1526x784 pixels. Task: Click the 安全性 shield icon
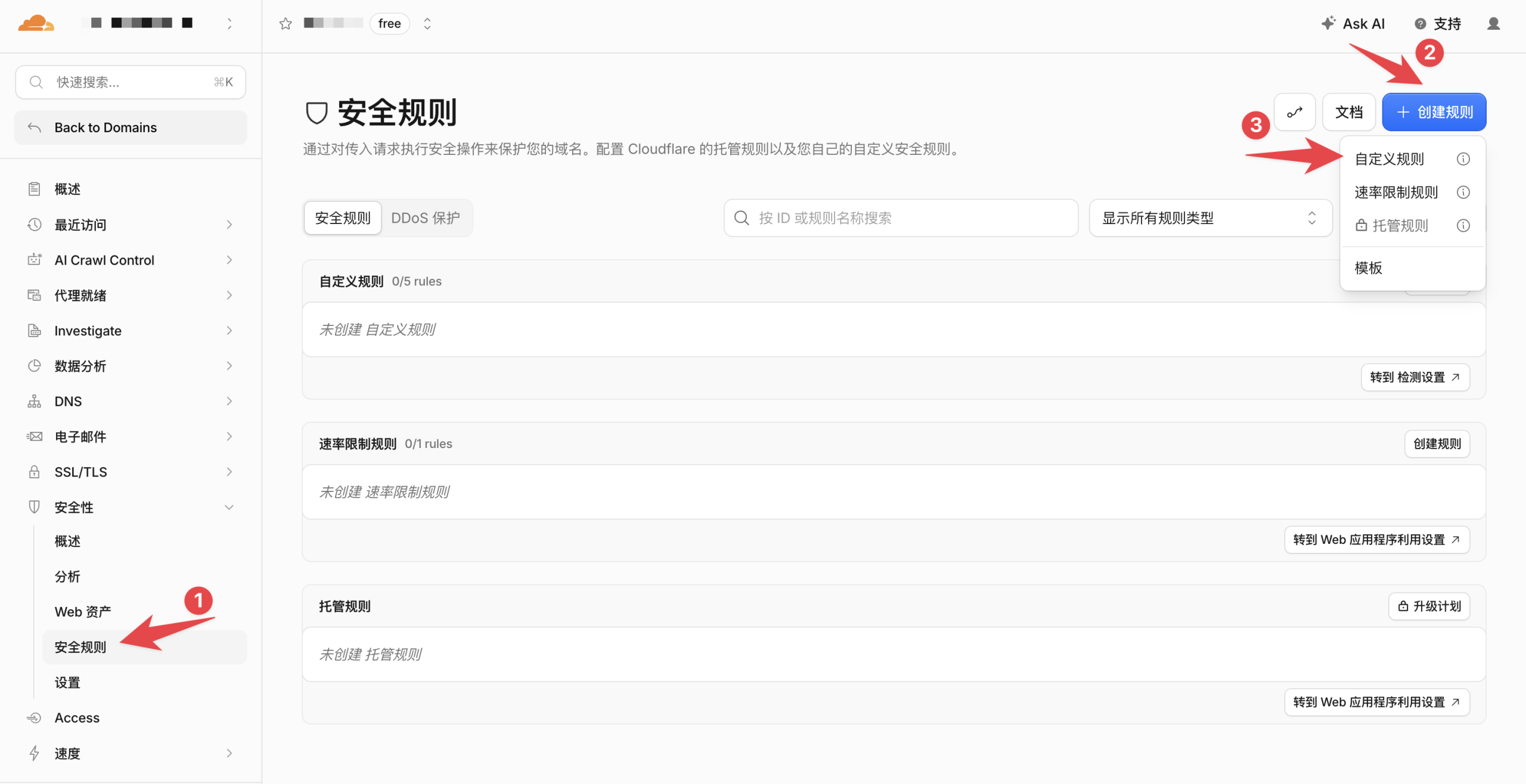tap(35, 508)
